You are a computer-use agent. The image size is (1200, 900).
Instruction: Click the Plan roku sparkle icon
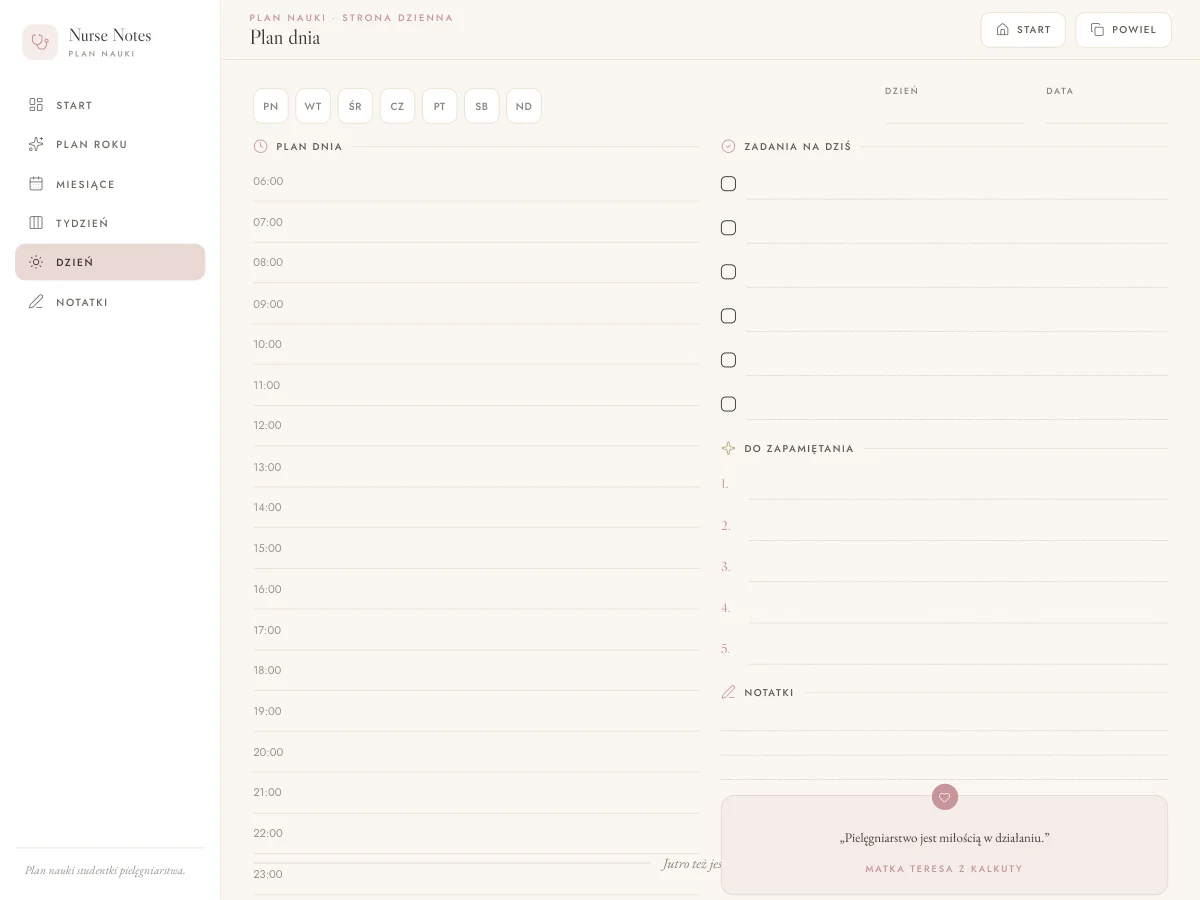coord(36,144)
